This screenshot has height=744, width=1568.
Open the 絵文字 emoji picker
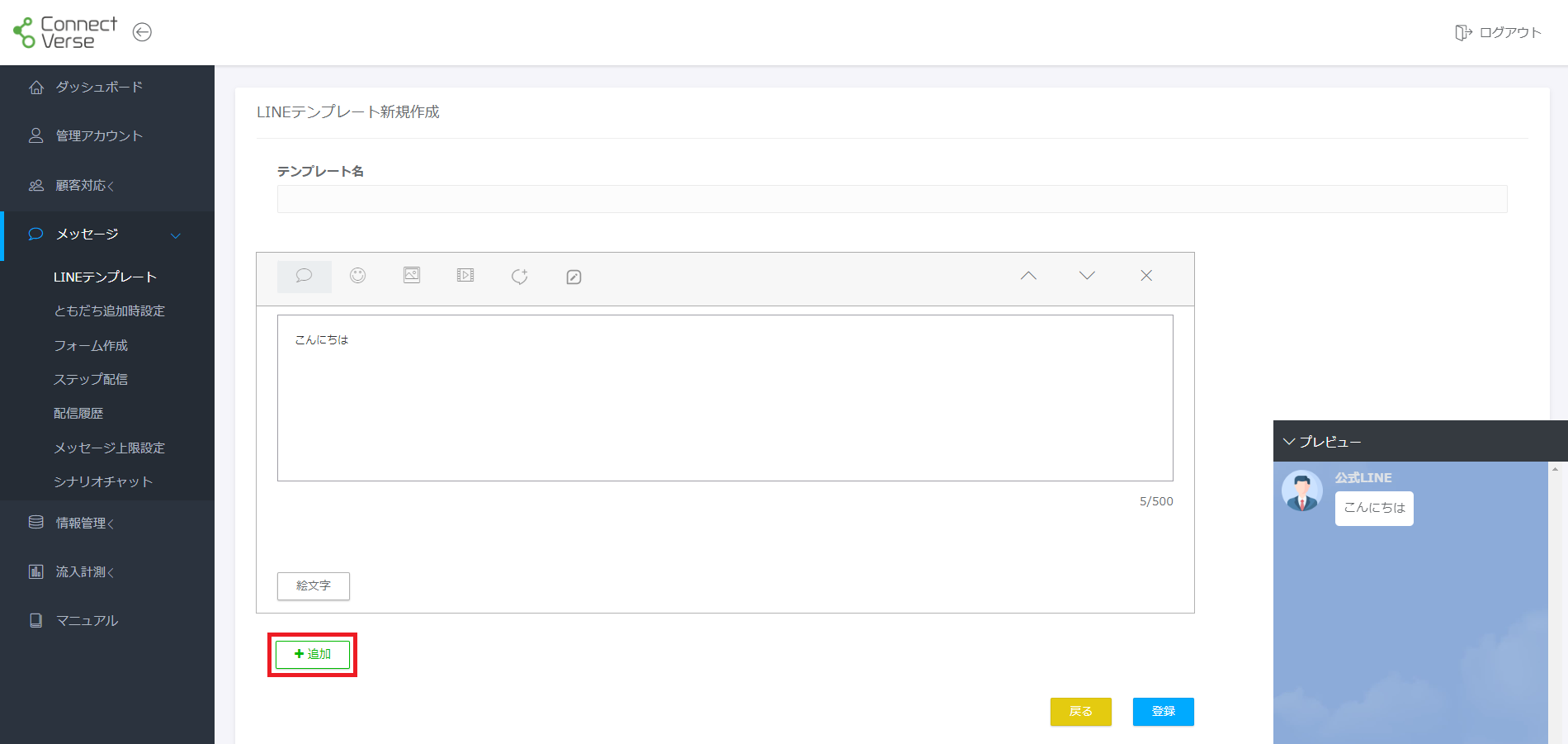pyautogui.click(x=314, y=586)
